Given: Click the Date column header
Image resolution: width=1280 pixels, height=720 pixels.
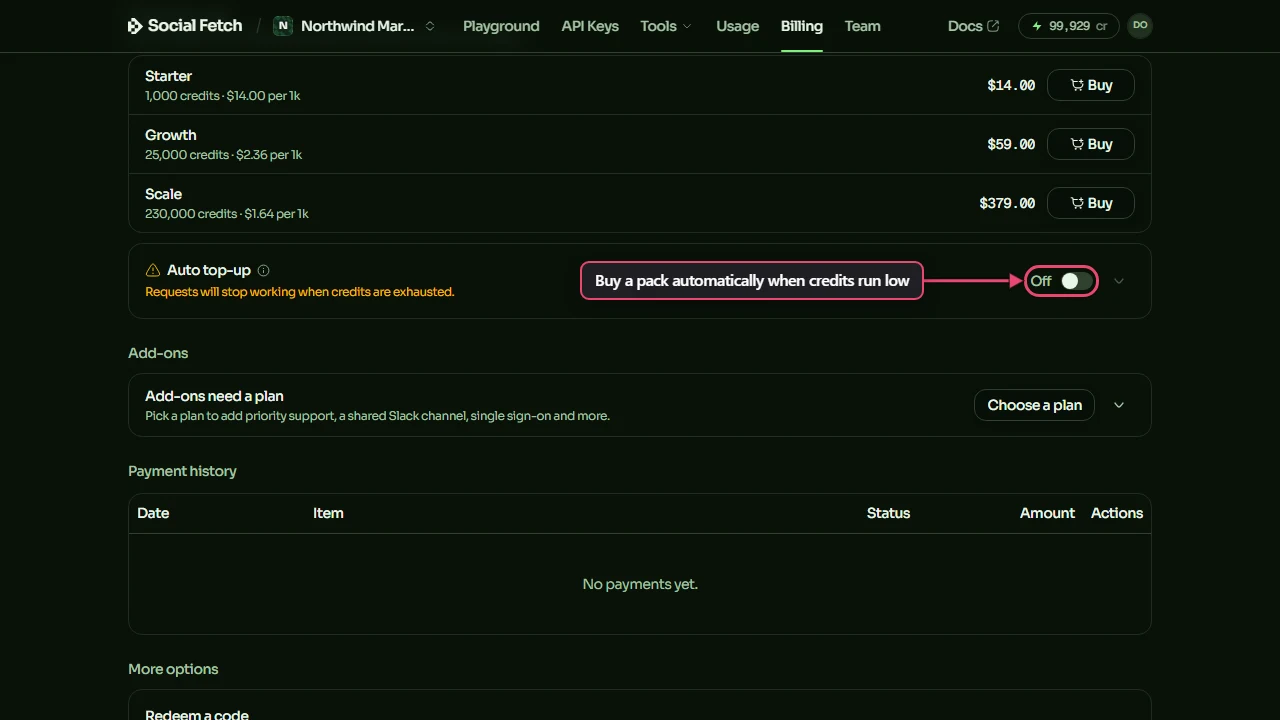Looking at the screenshot, I should point(153,513).
